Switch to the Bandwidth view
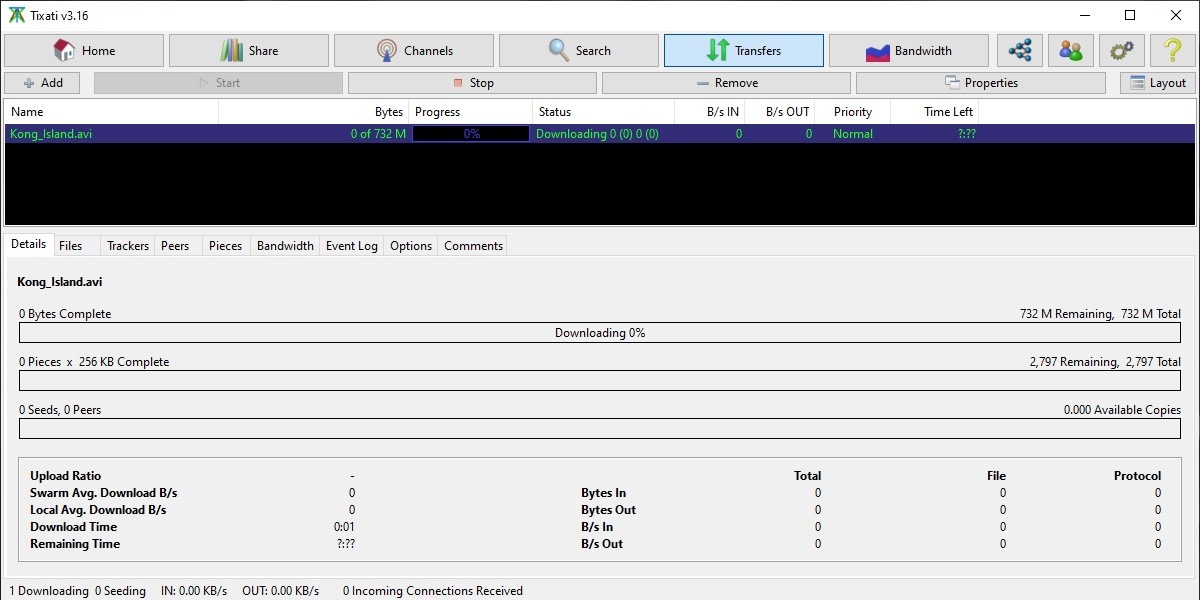 [908, 50]
